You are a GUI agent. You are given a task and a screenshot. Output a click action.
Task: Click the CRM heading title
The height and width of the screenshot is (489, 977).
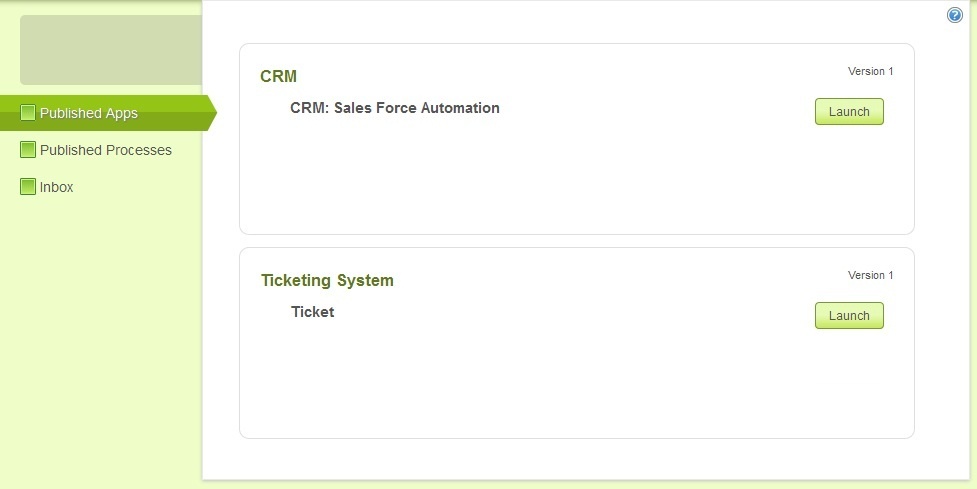[x=278, y=76]
